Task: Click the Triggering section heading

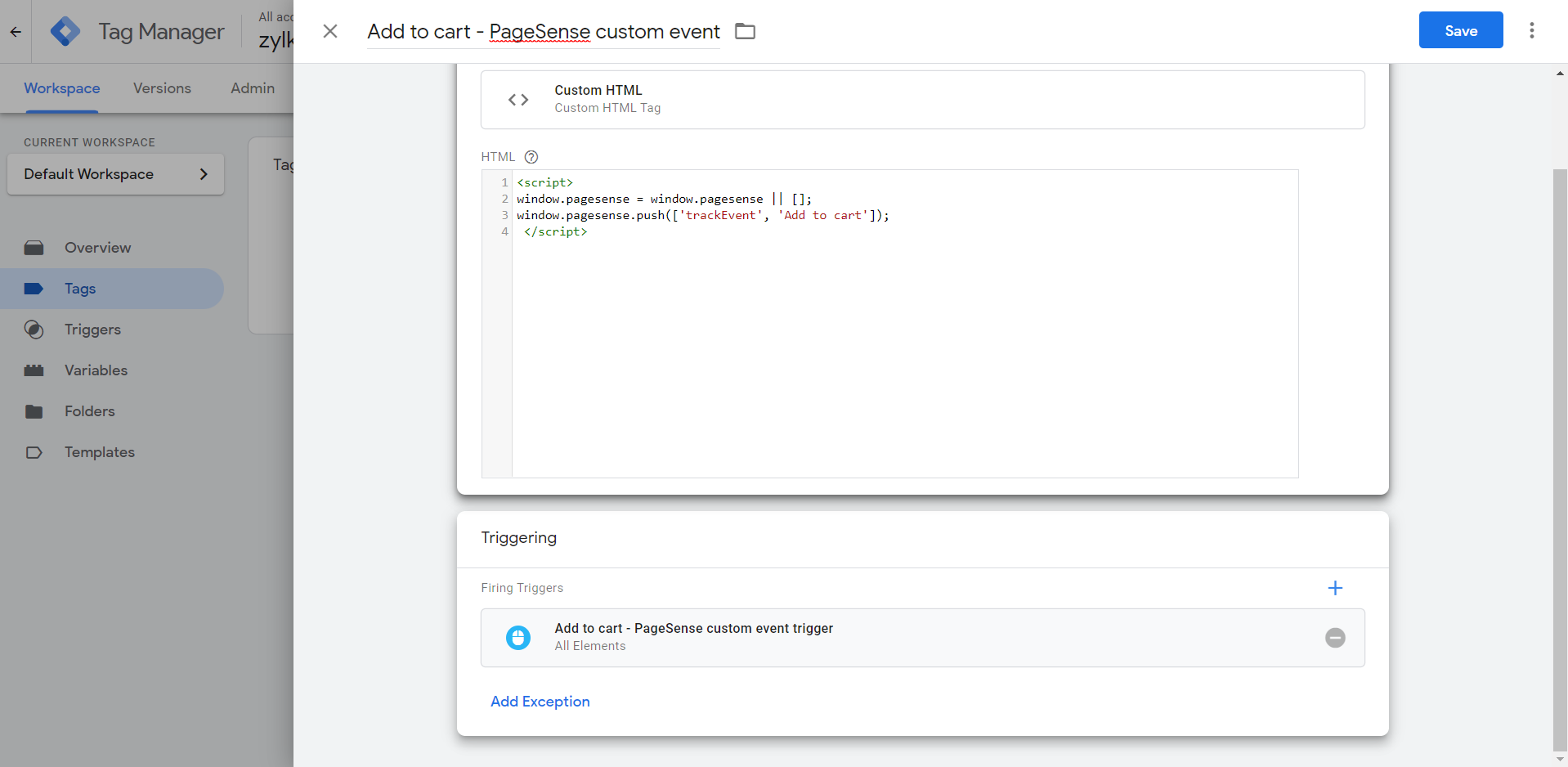Action: [x=519, y=537]
